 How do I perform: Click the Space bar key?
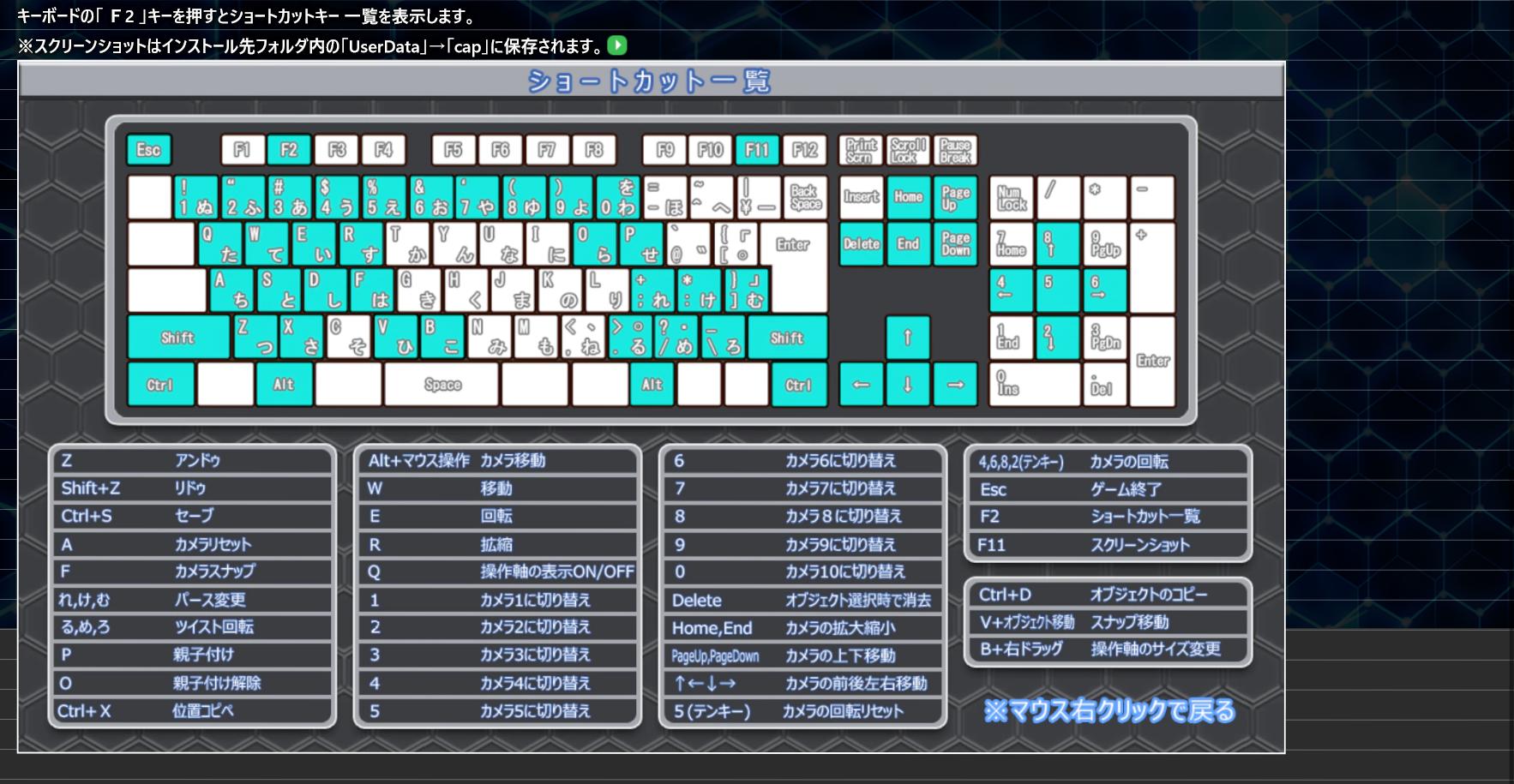(x=442, y=385)
